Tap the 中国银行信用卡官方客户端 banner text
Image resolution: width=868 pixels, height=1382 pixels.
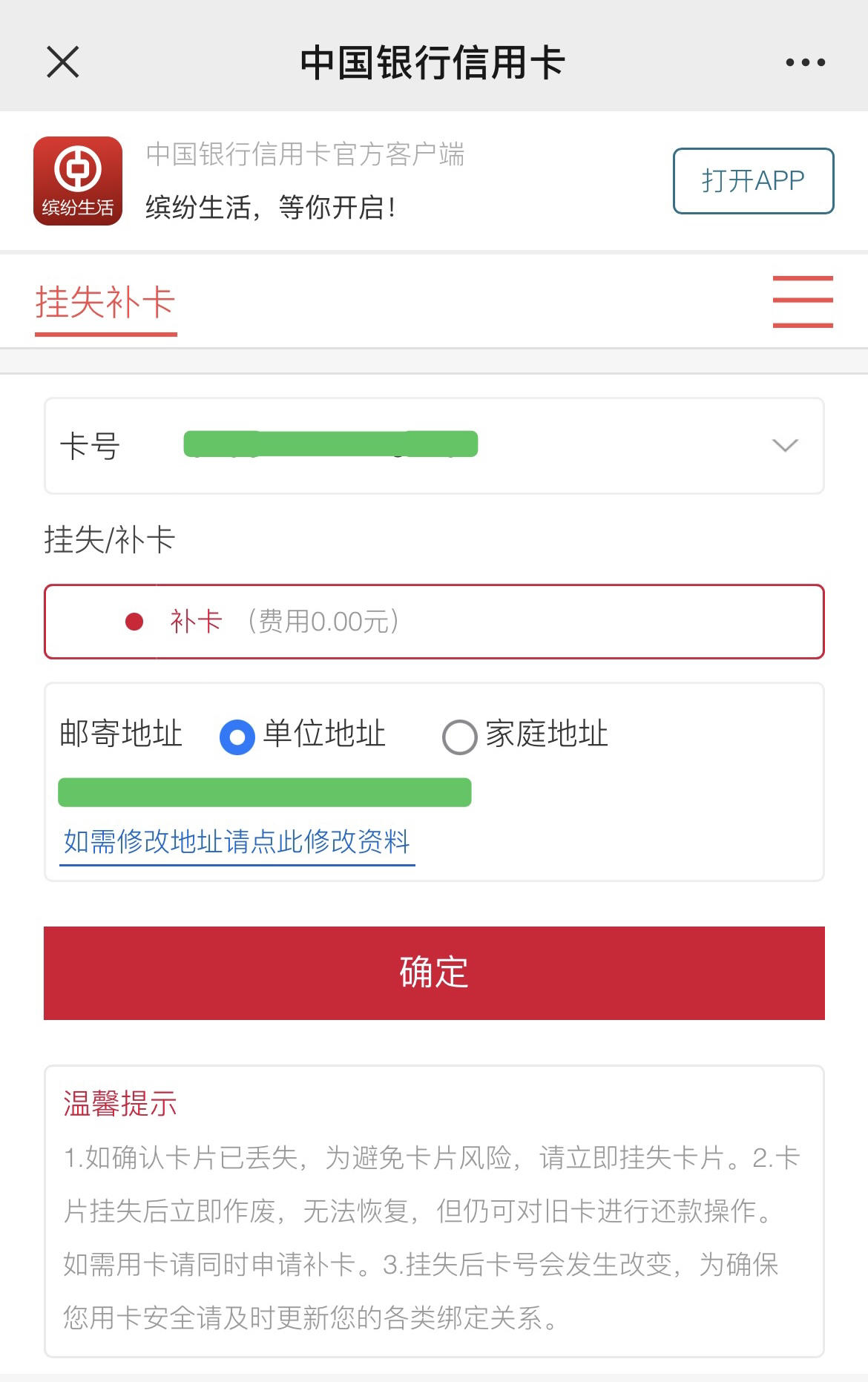point(305,154)
